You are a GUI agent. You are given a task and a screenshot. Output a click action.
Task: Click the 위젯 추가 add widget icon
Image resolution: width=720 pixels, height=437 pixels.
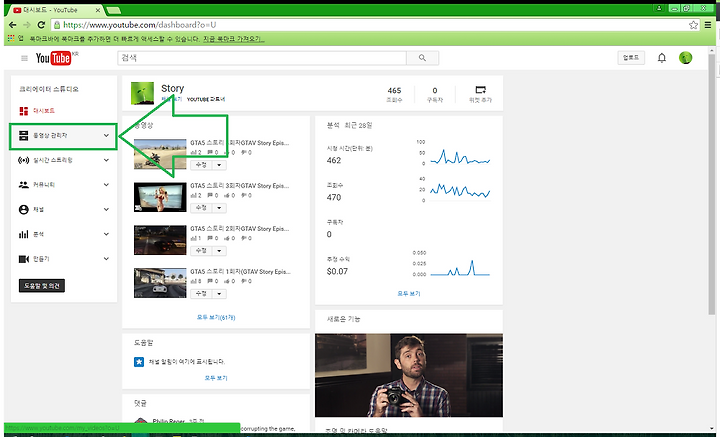(x=480, y=90)
